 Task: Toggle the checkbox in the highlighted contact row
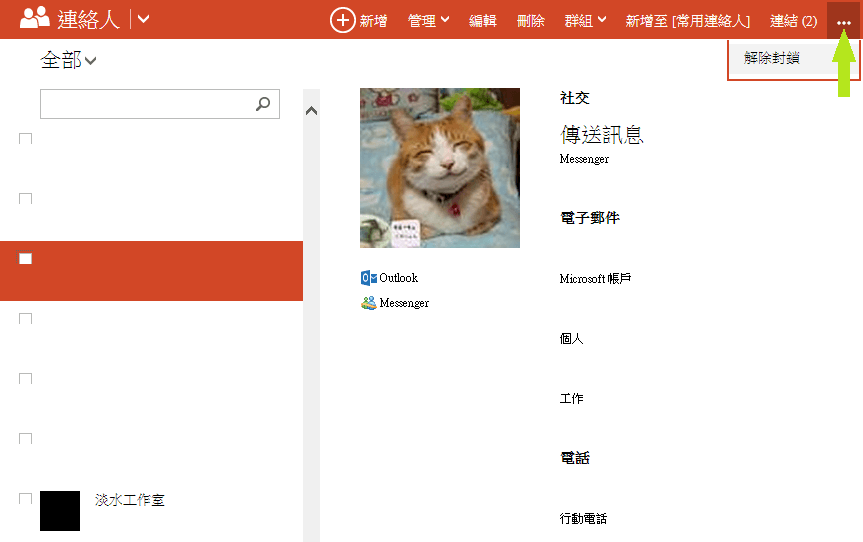coord(25,258)
